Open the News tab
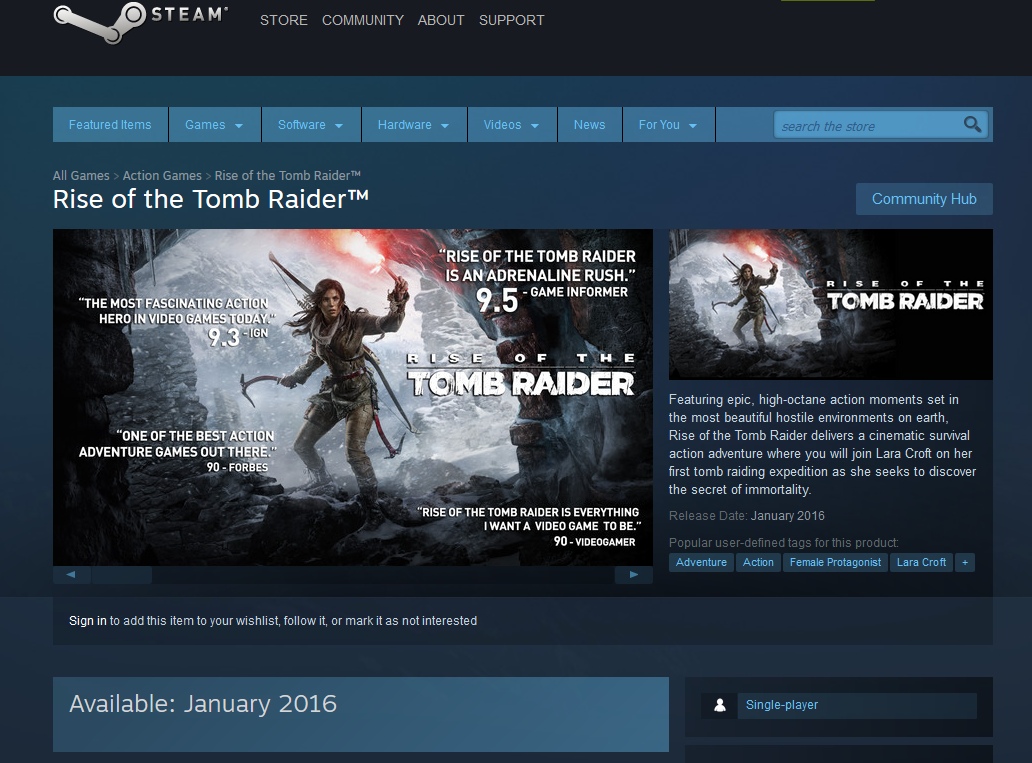Viewport: 1032px width, 763px height. (589, 124)
